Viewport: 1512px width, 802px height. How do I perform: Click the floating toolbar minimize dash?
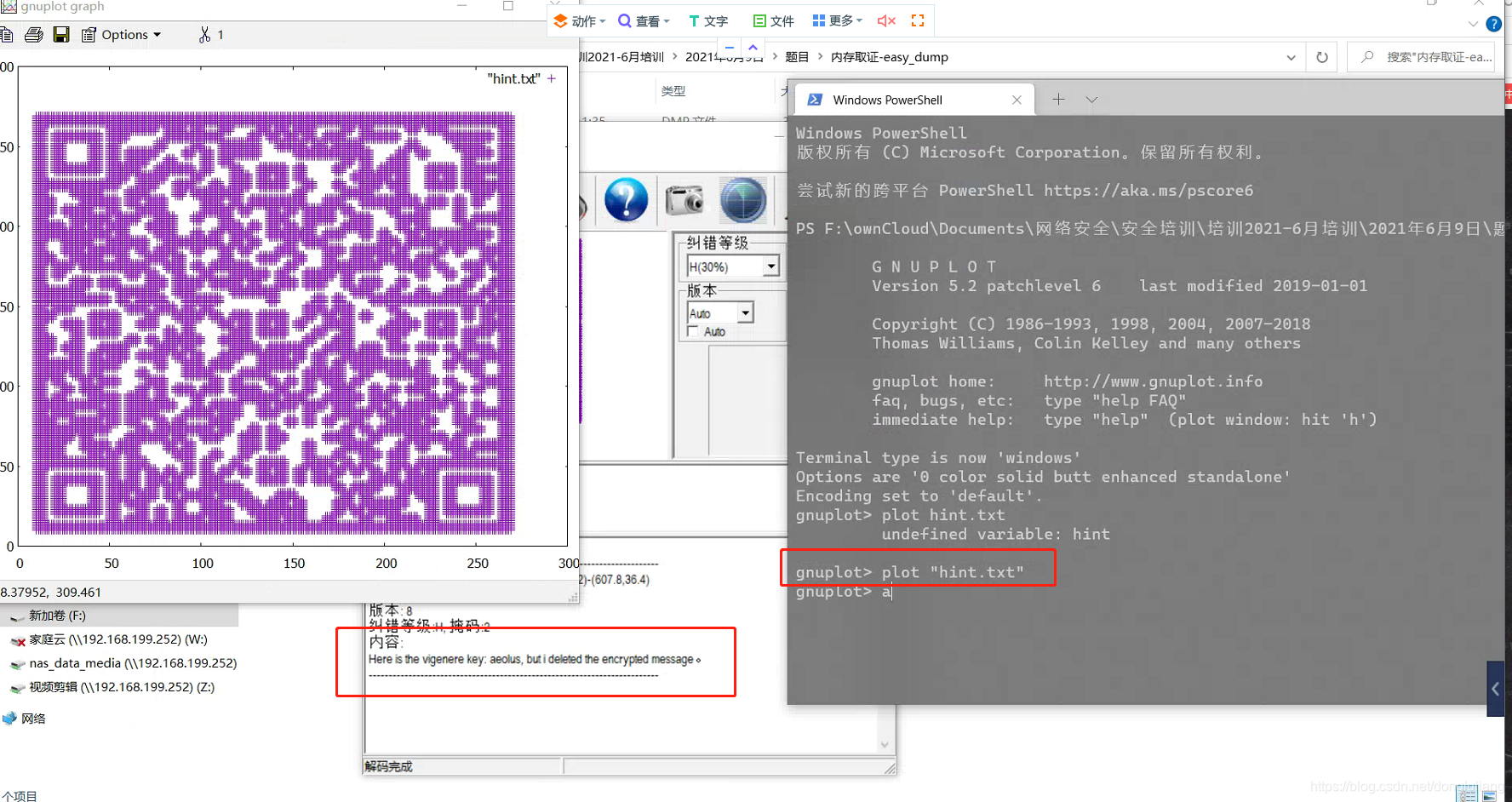[x=730, y=48]
